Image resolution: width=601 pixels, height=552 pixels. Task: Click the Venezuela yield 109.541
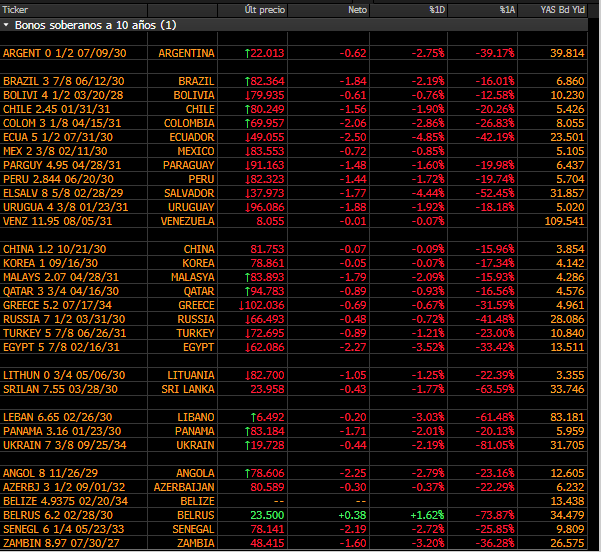click(x=564, y=221)
